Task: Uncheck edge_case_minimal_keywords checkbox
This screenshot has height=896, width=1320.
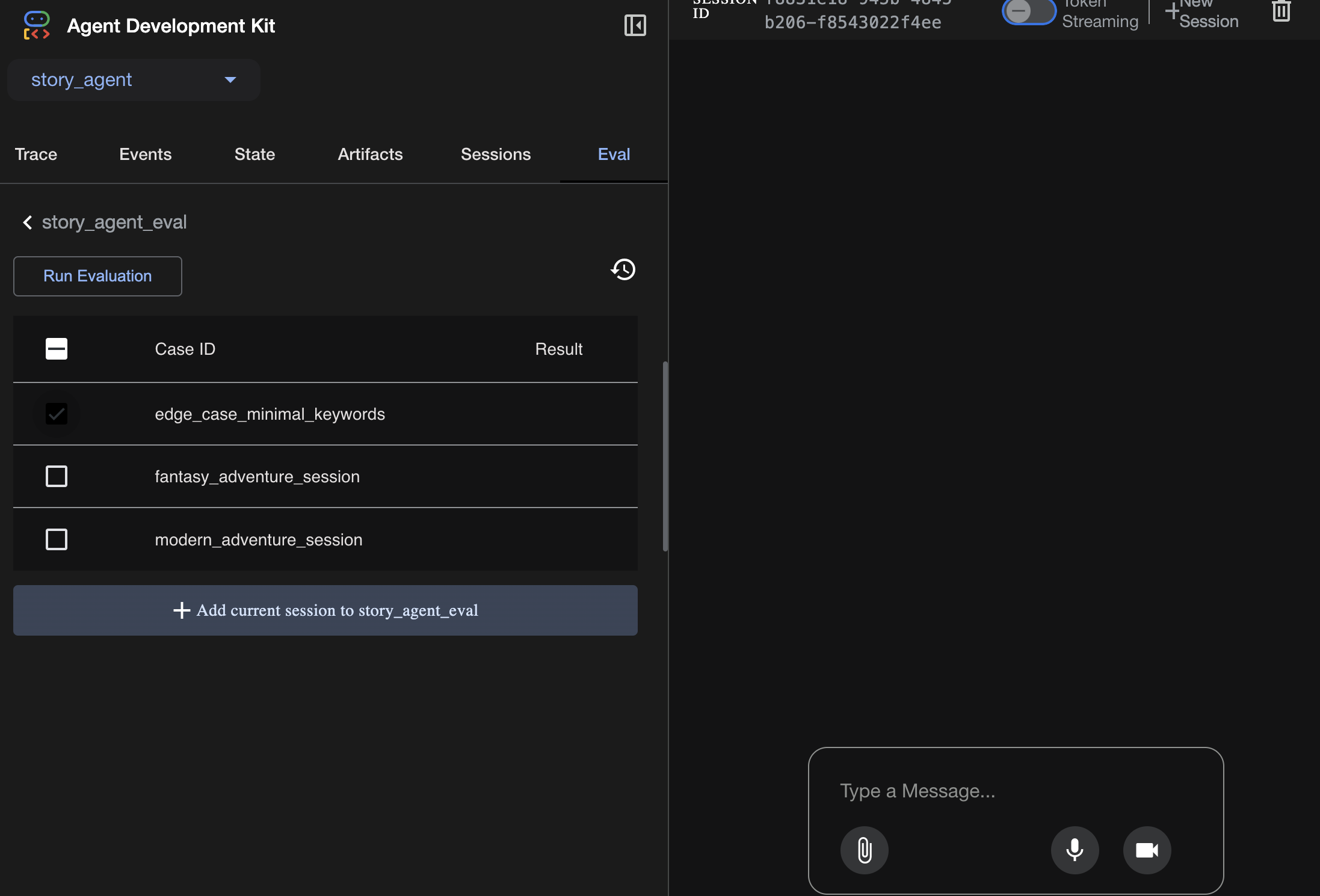Action: [x=57, y=414]
